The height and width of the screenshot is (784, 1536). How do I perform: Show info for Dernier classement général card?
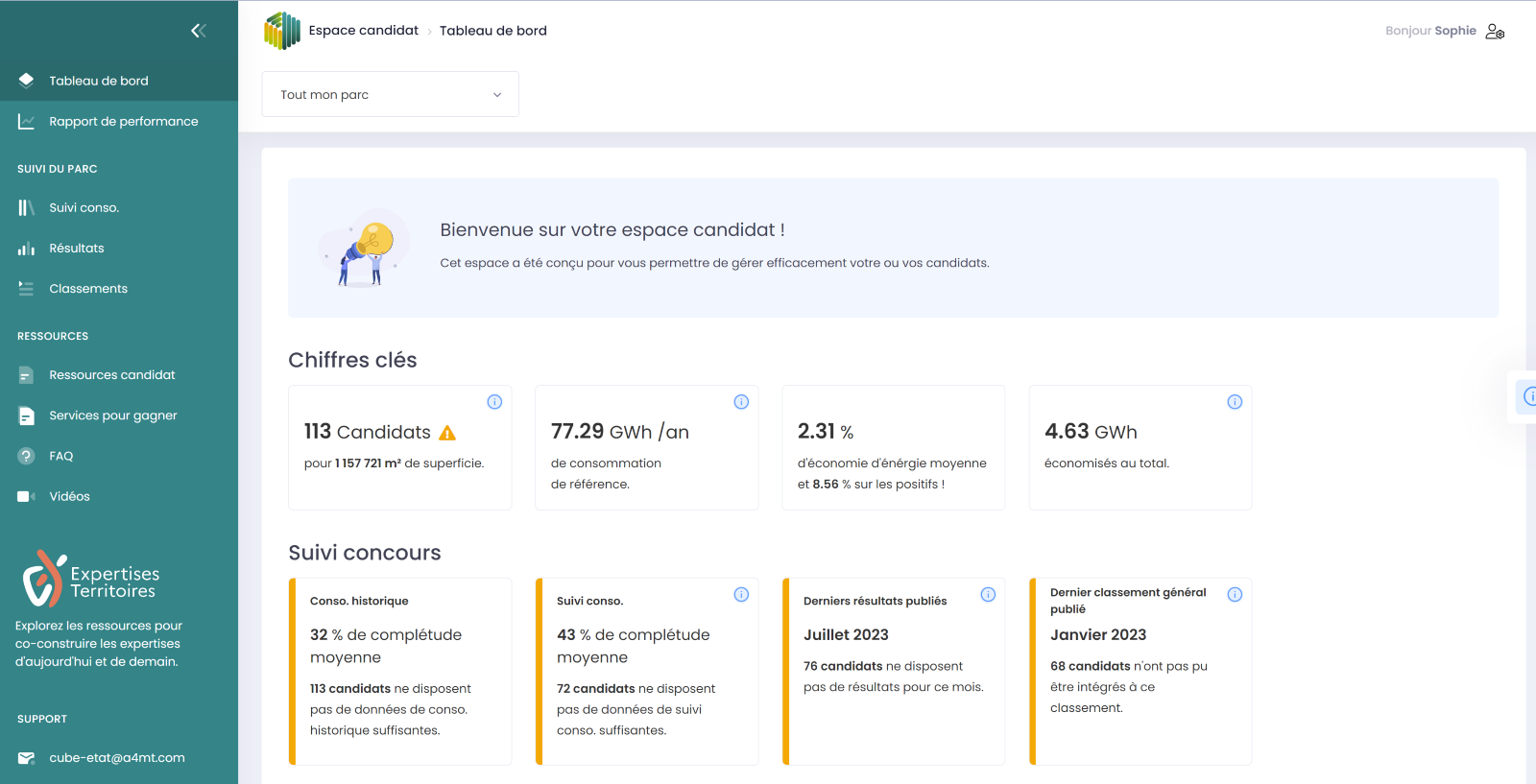pyautogui.click(x=1235, y=595)
